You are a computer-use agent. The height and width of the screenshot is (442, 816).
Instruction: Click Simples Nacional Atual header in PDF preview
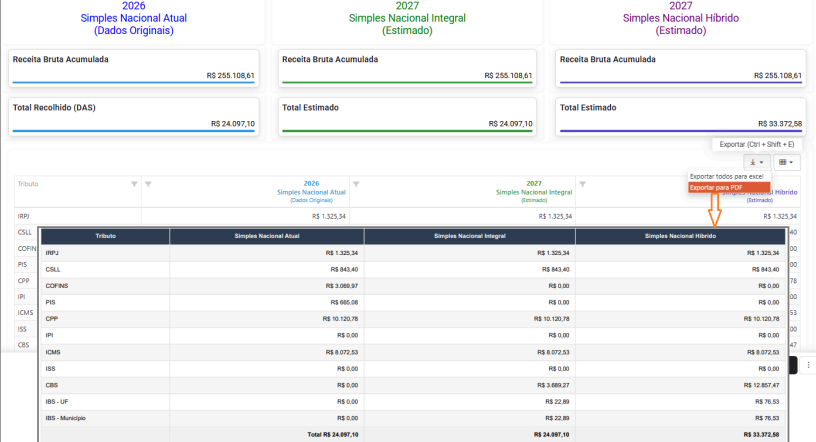coord(267,236)
